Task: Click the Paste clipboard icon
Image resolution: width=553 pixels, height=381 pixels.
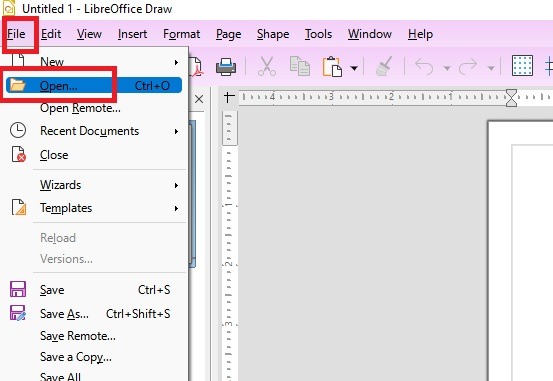Action: [332, 66]
